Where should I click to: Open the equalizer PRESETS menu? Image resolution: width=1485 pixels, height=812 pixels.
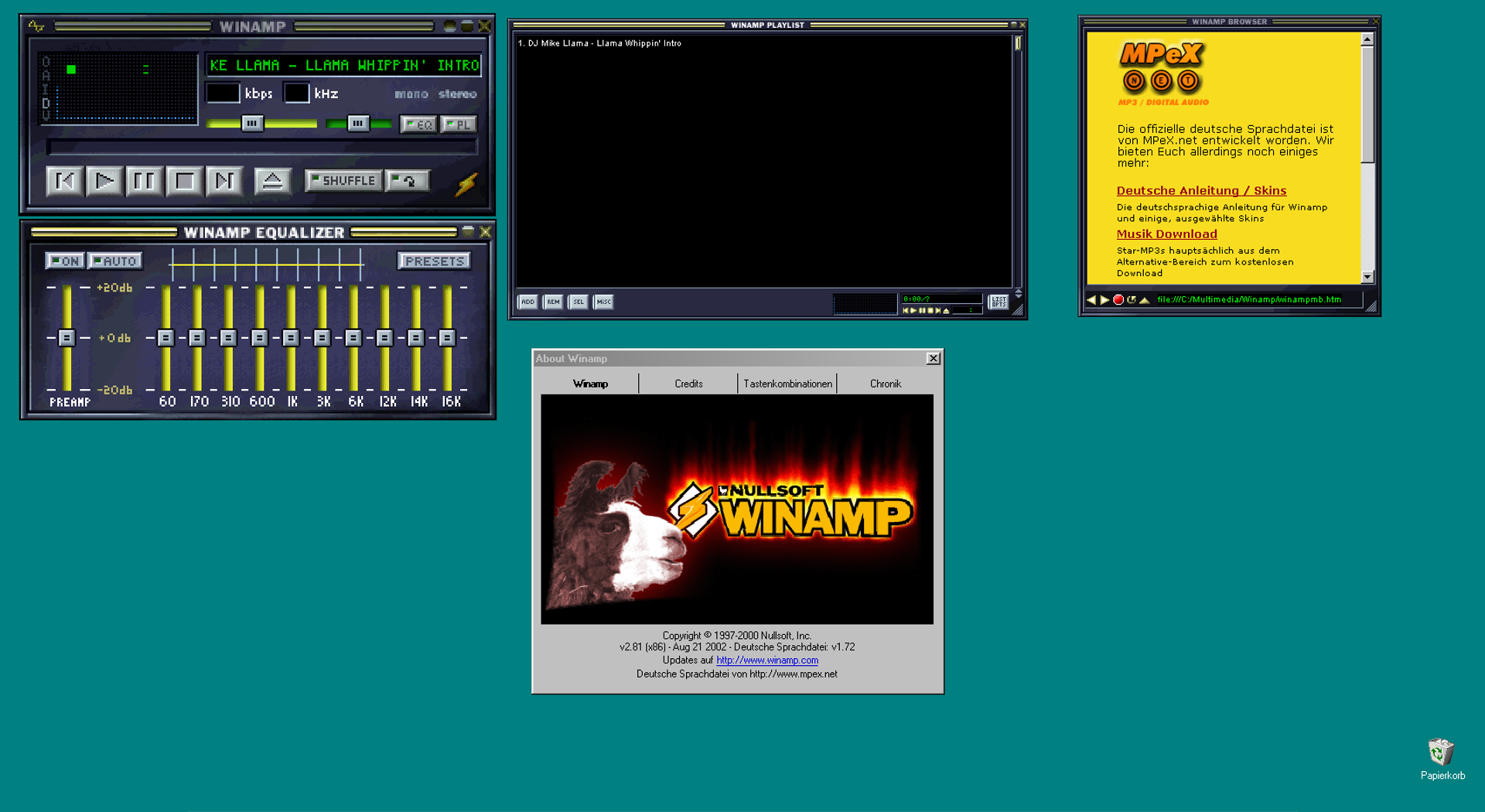coord(435,261)
